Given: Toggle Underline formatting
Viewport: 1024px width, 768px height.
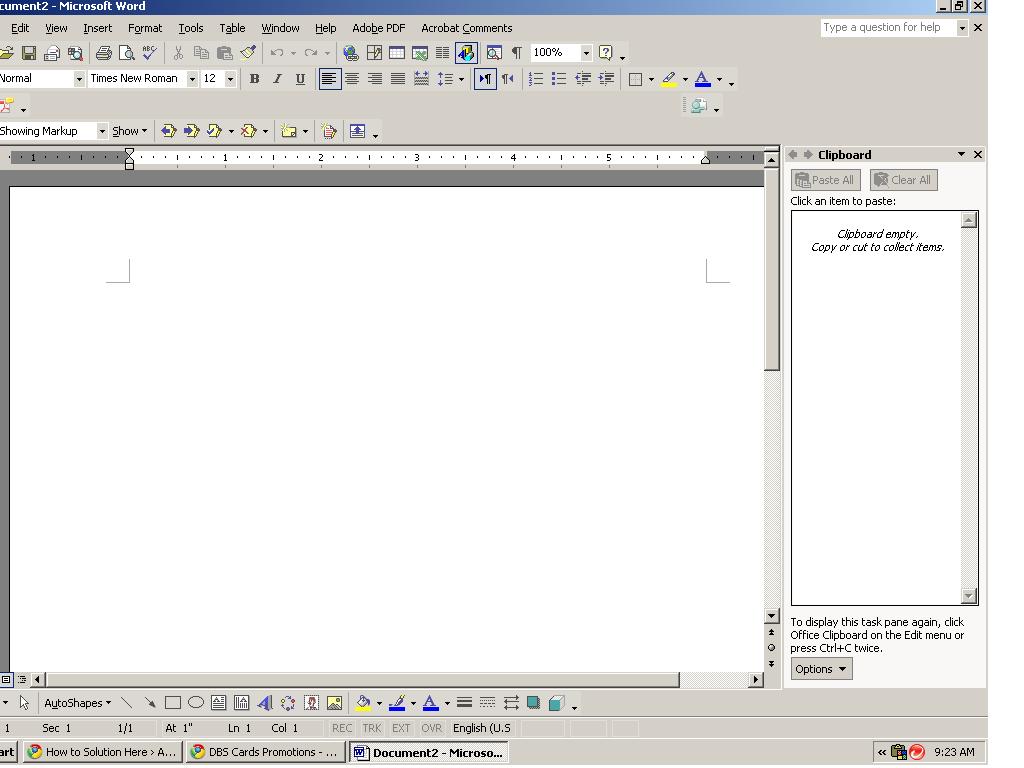Looking at the screenshot, I should coord(300,79).
